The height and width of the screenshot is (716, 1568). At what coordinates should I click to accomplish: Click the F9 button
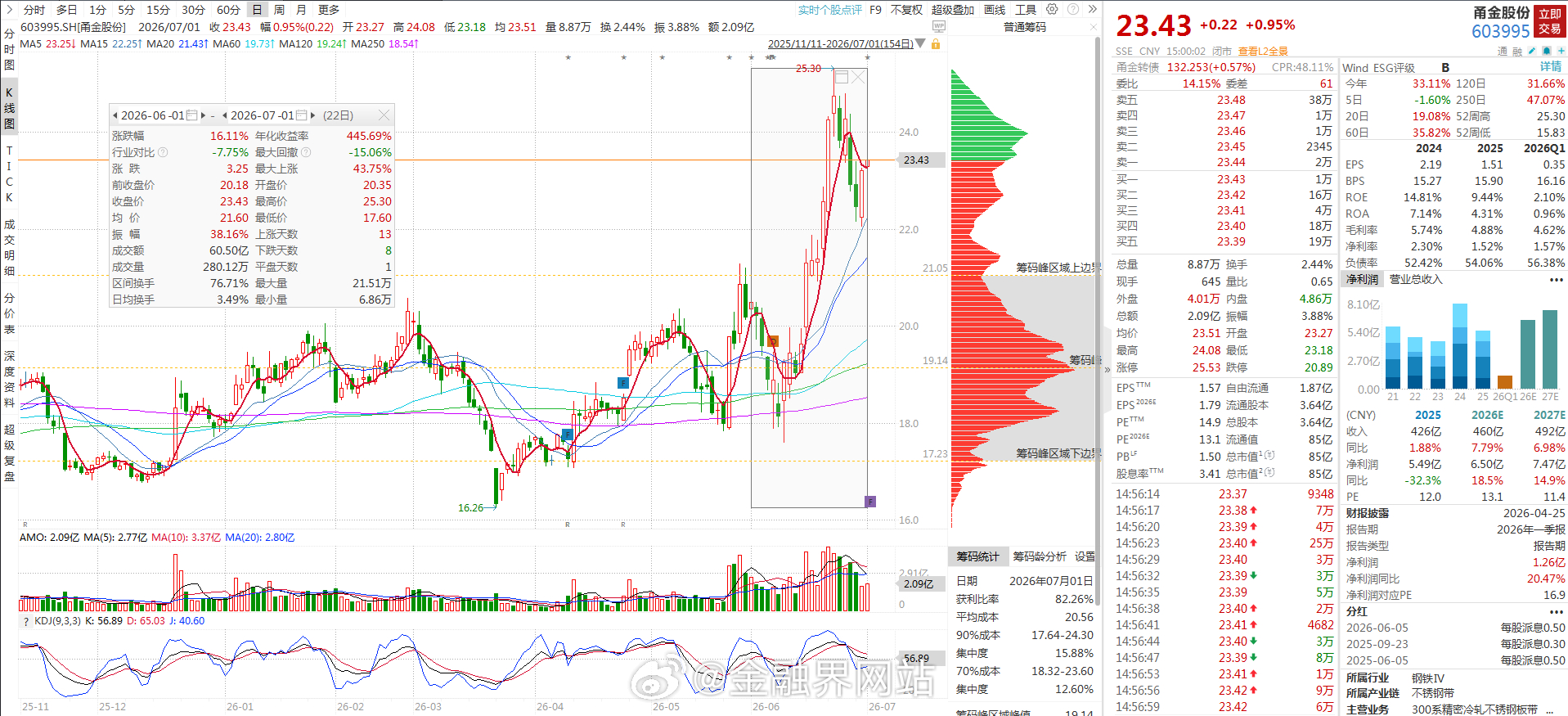tap(875, 10)
